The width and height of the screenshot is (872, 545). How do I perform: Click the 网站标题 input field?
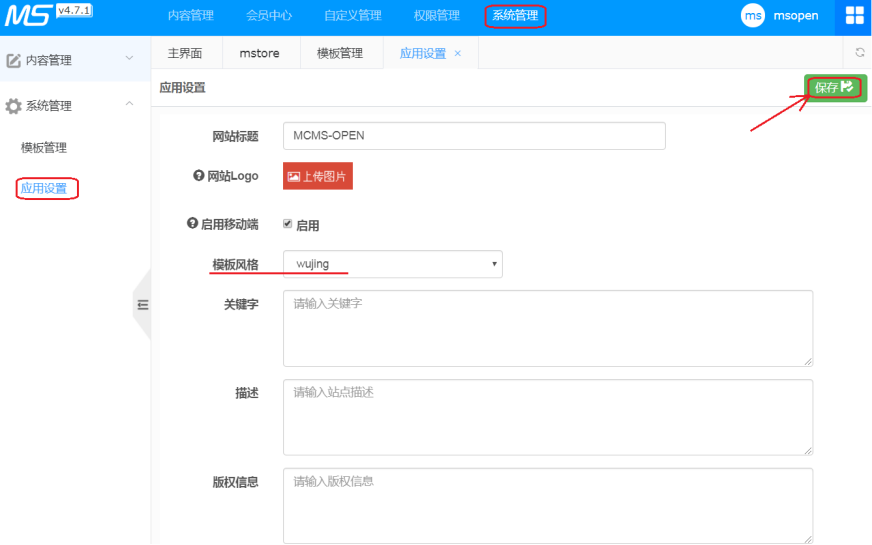[474, 136]
